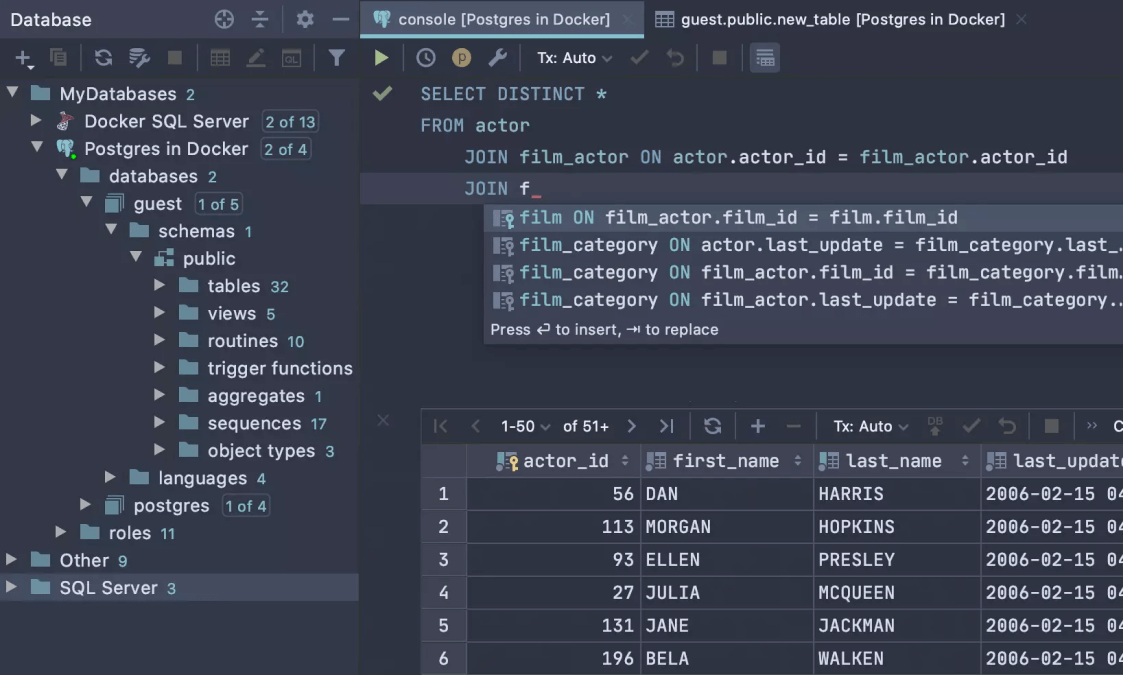
Task: Delete row with the minus icon
Action: (794, 426)
